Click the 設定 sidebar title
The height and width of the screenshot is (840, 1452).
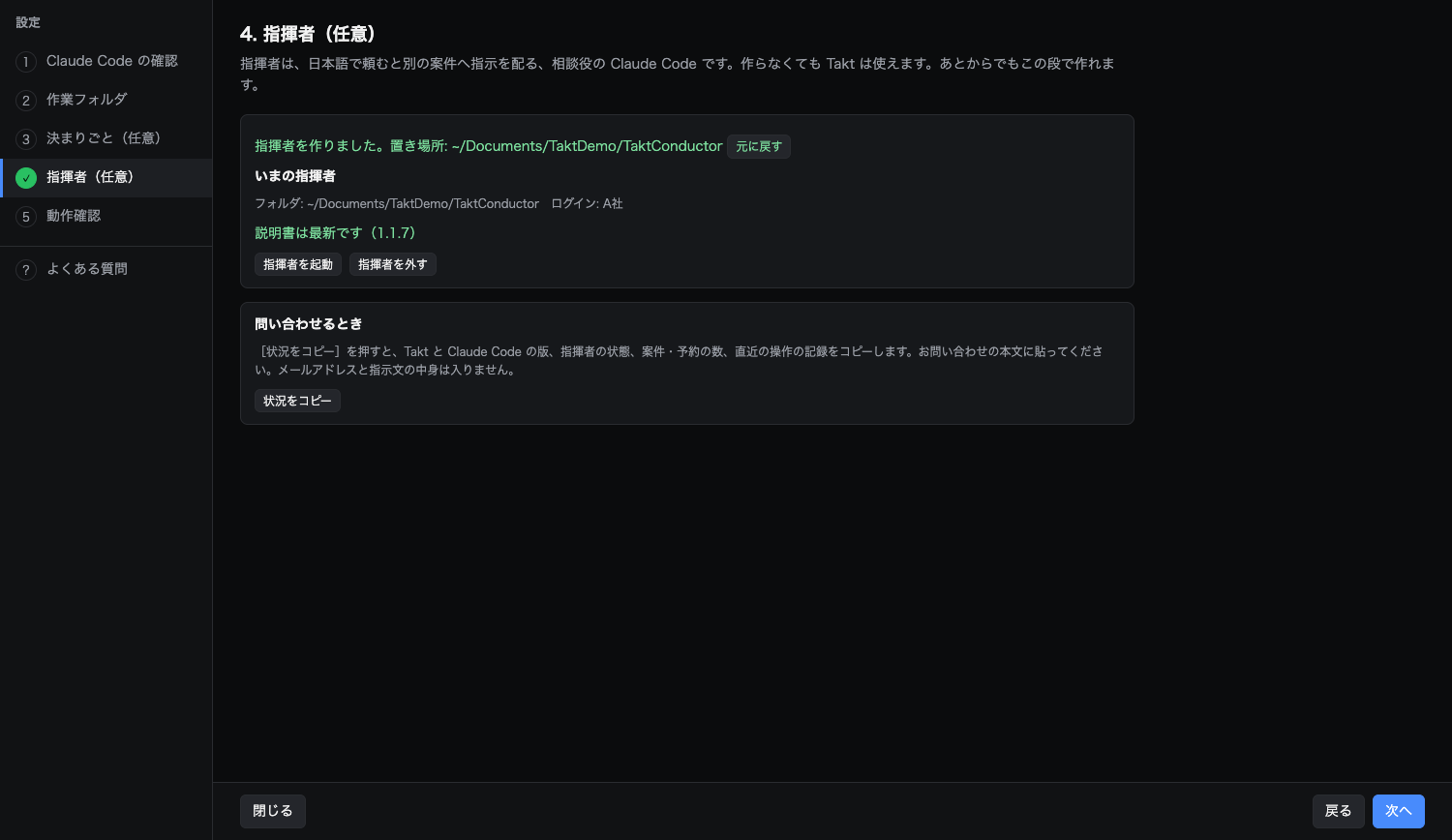pyautogui.click(x=28, y=22)
